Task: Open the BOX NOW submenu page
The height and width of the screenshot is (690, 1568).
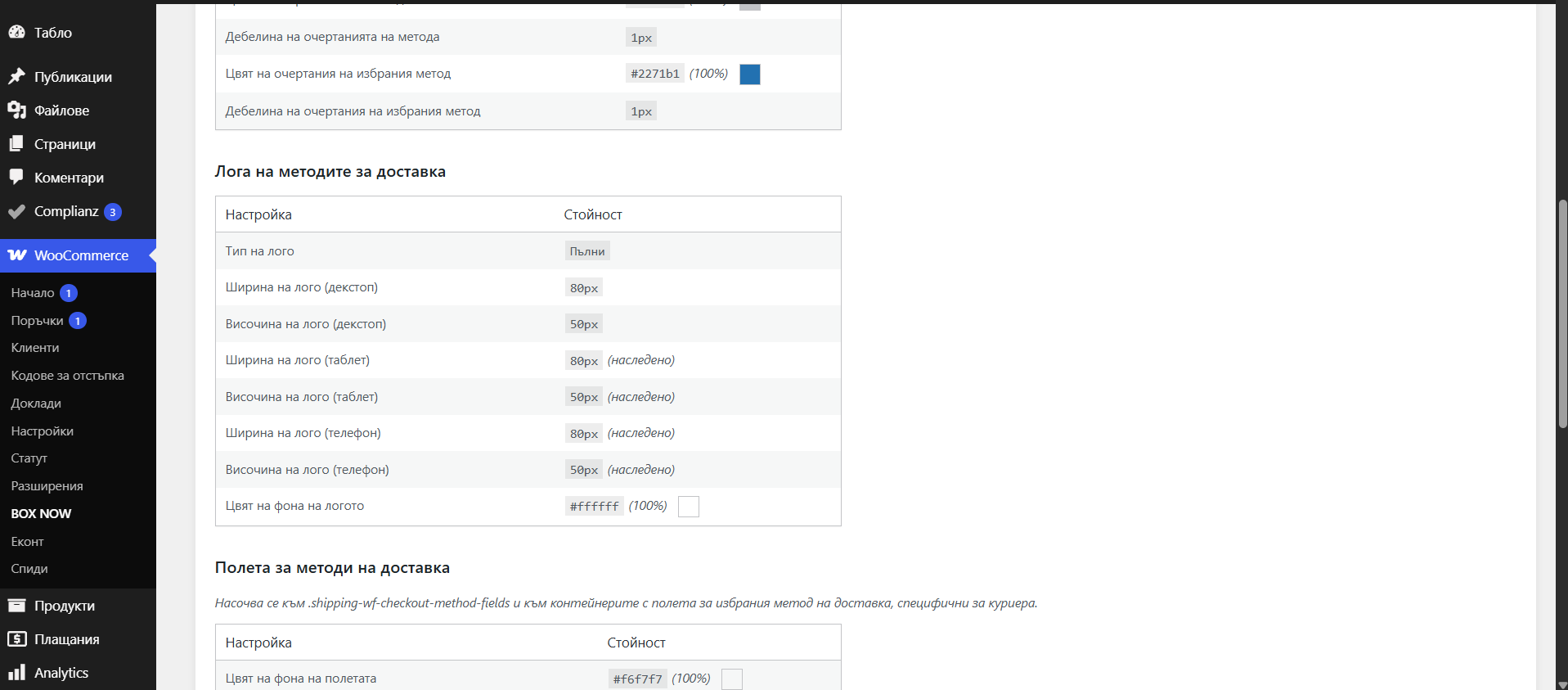Action: point(41,513)
